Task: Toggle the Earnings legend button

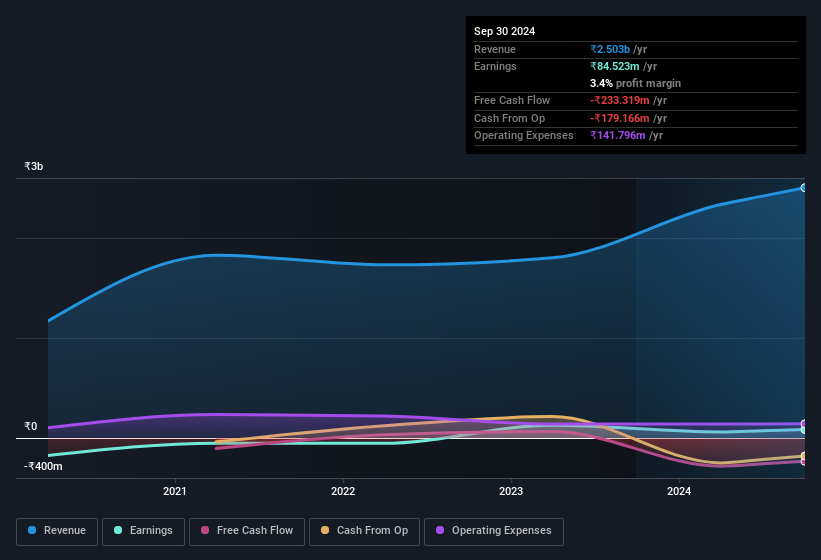Action: (143, 532)
